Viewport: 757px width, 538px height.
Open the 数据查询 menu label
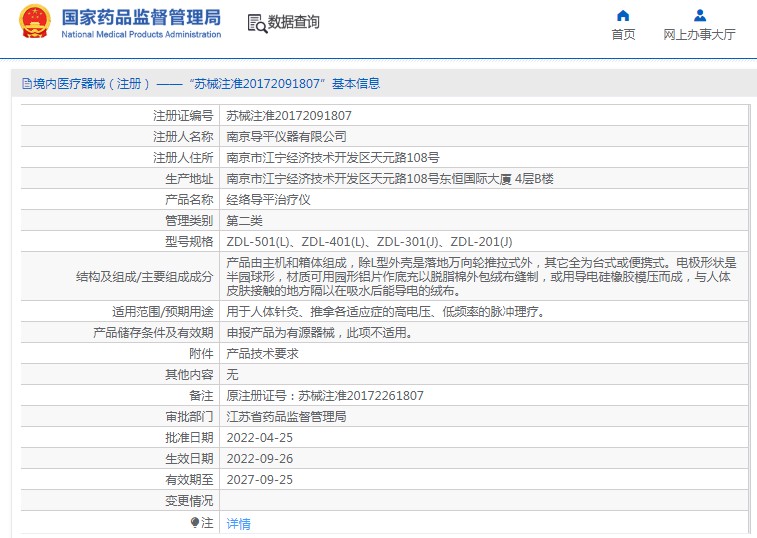click(294, 22)
